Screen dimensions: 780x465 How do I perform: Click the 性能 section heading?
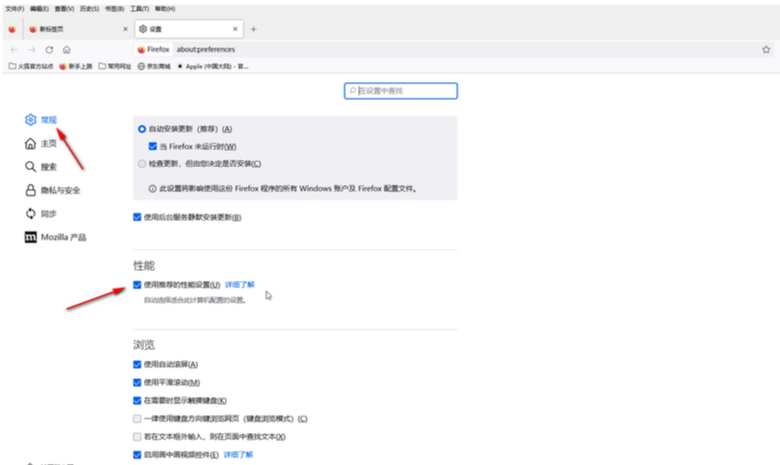[144, 266]
